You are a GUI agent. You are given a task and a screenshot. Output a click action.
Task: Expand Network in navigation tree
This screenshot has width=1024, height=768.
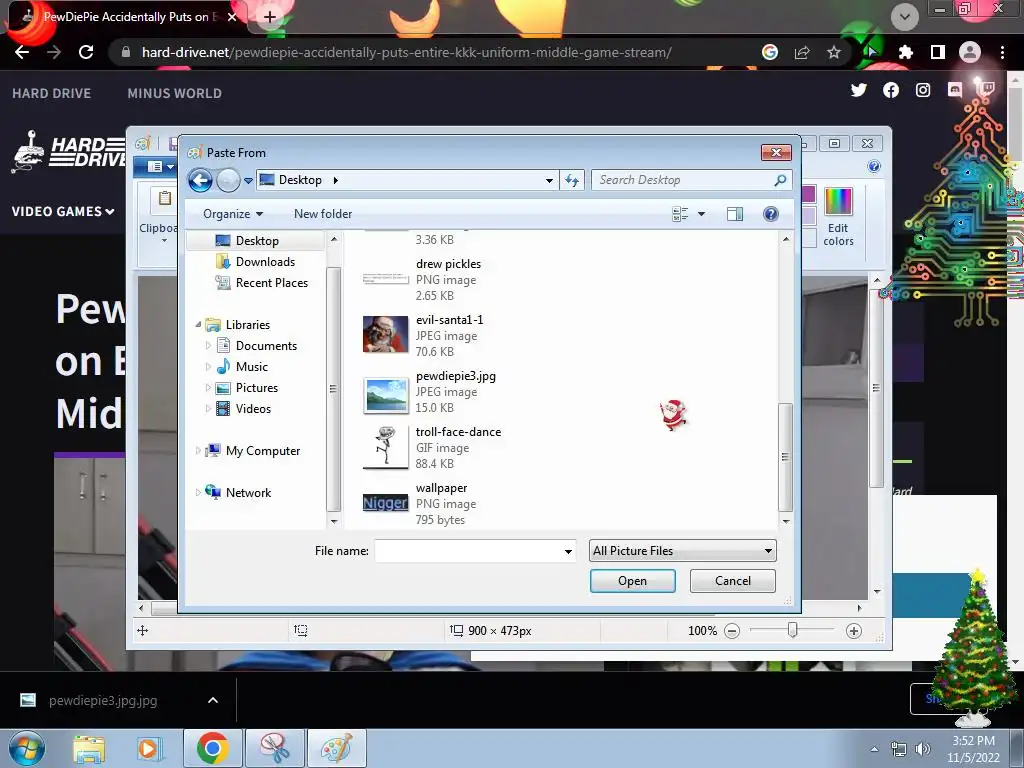198,492
